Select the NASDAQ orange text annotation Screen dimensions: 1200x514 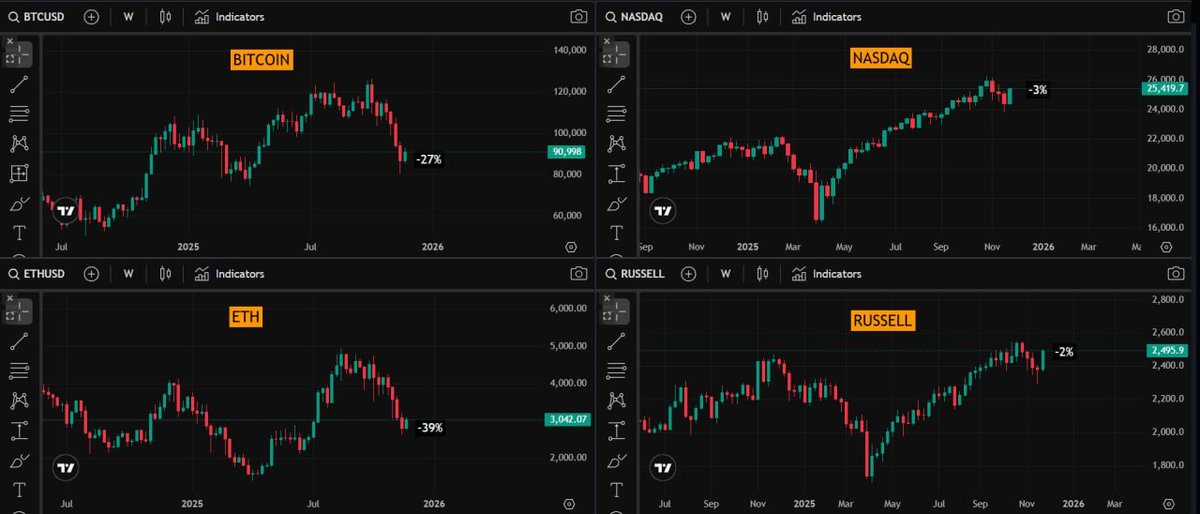click(x=880, y=59)
